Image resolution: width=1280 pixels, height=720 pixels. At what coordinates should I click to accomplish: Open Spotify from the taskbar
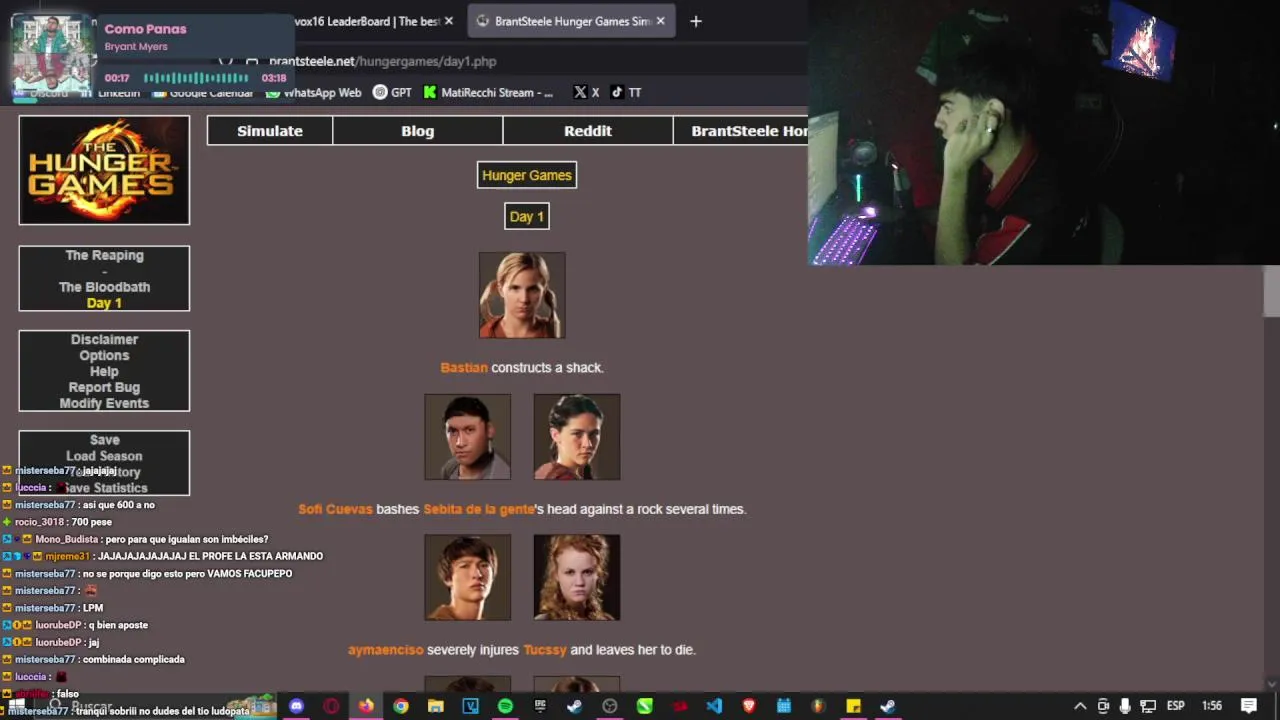[505, 706]
